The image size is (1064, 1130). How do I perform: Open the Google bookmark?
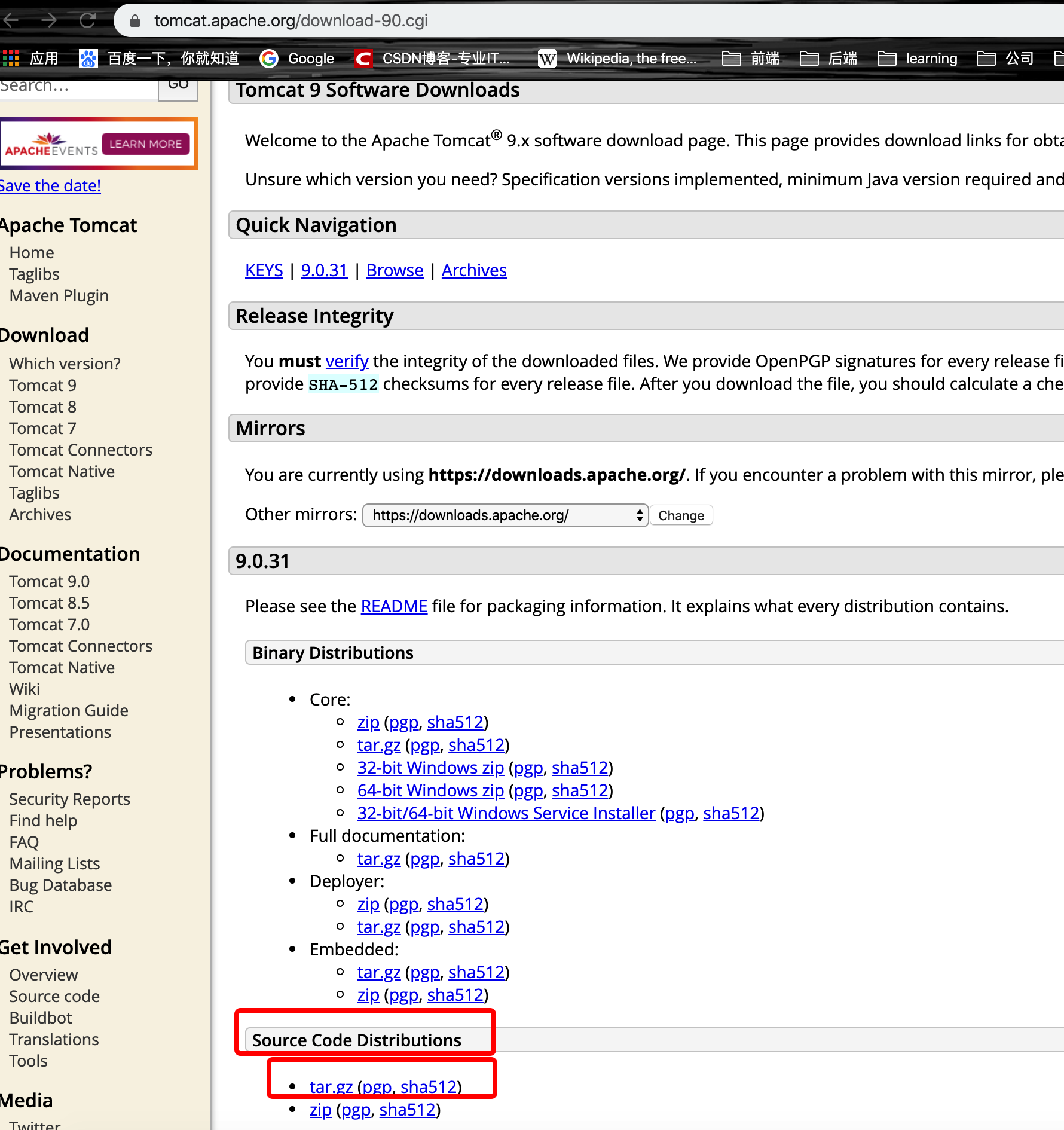coord(297,58)
